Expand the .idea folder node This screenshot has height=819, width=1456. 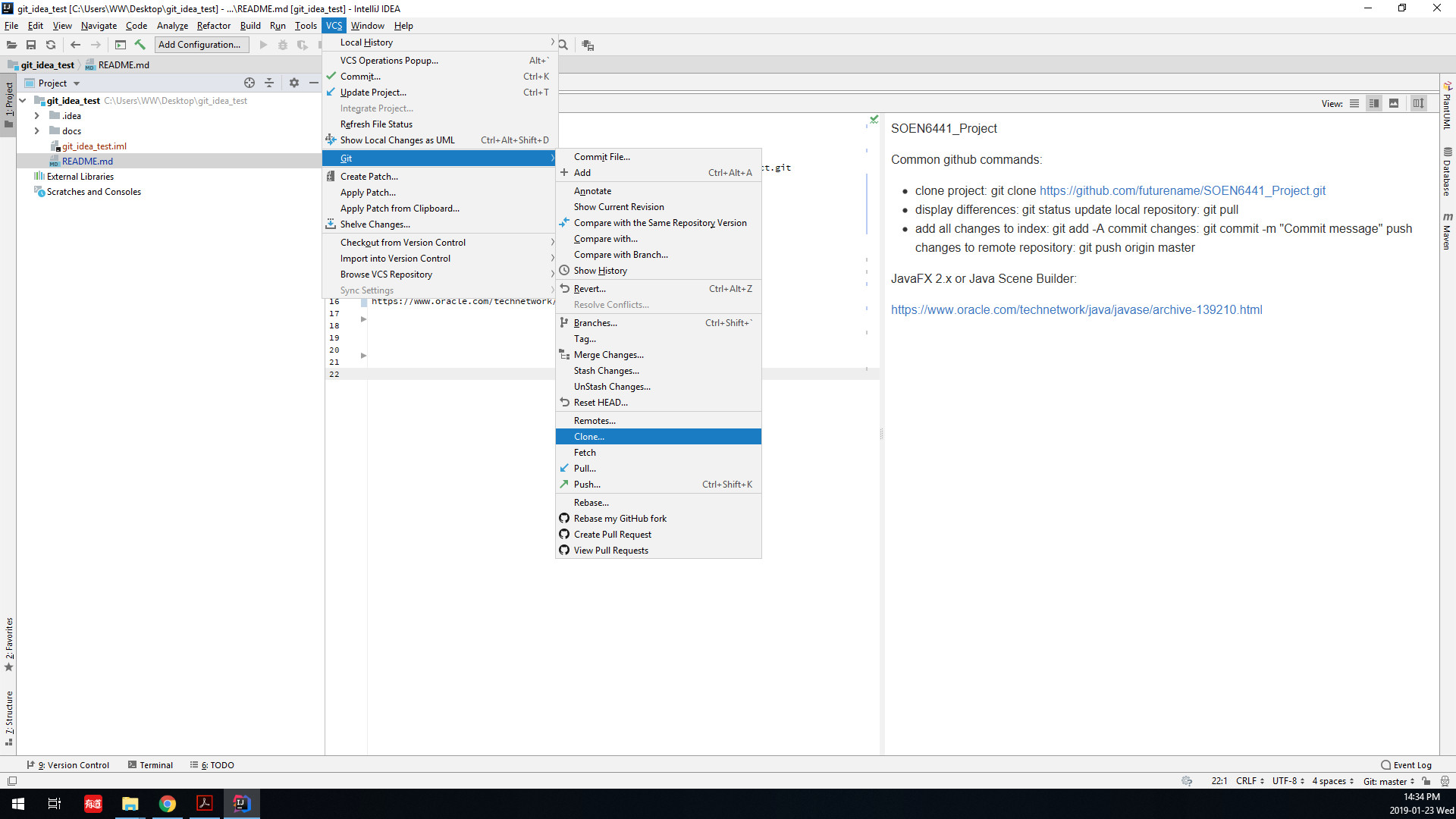click(36, 116)
